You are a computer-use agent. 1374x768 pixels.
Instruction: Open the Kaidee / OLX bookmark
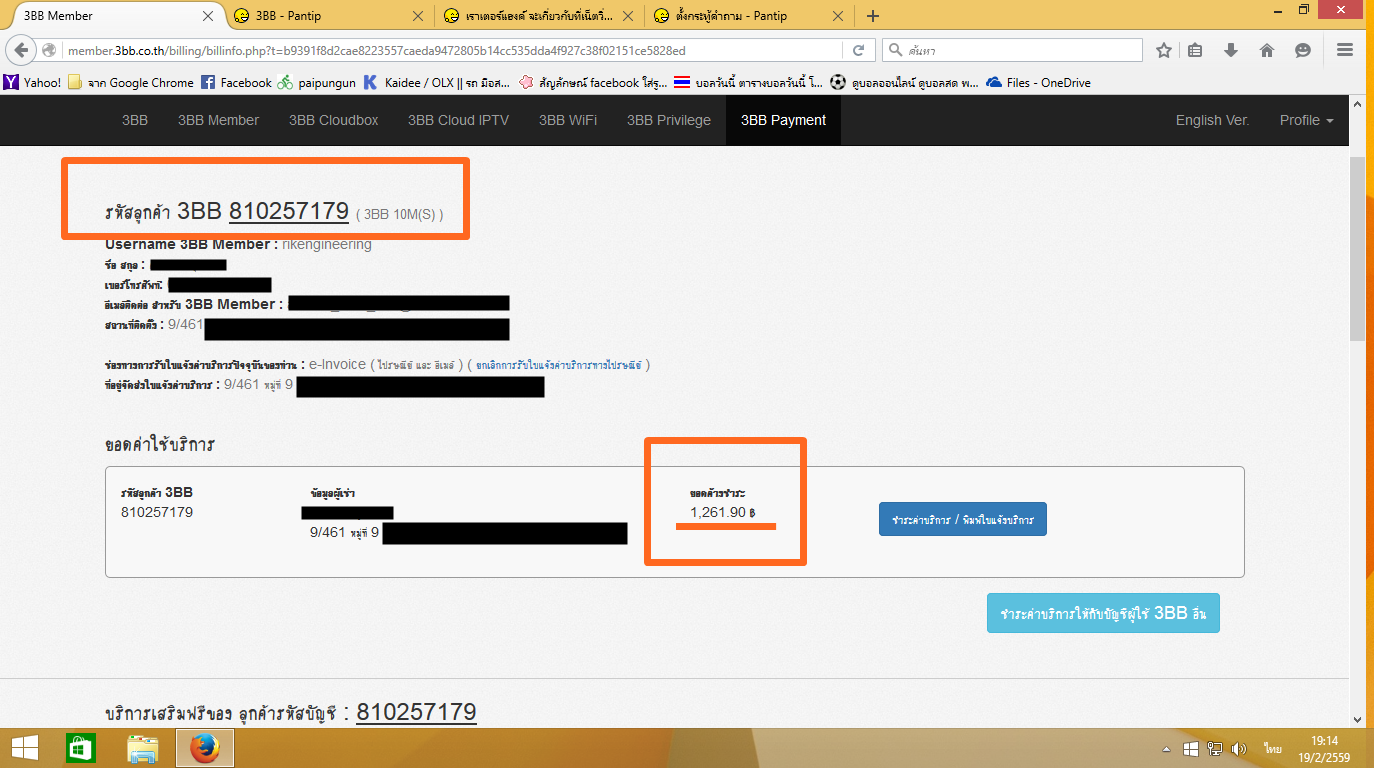click(x=436, y=83)
